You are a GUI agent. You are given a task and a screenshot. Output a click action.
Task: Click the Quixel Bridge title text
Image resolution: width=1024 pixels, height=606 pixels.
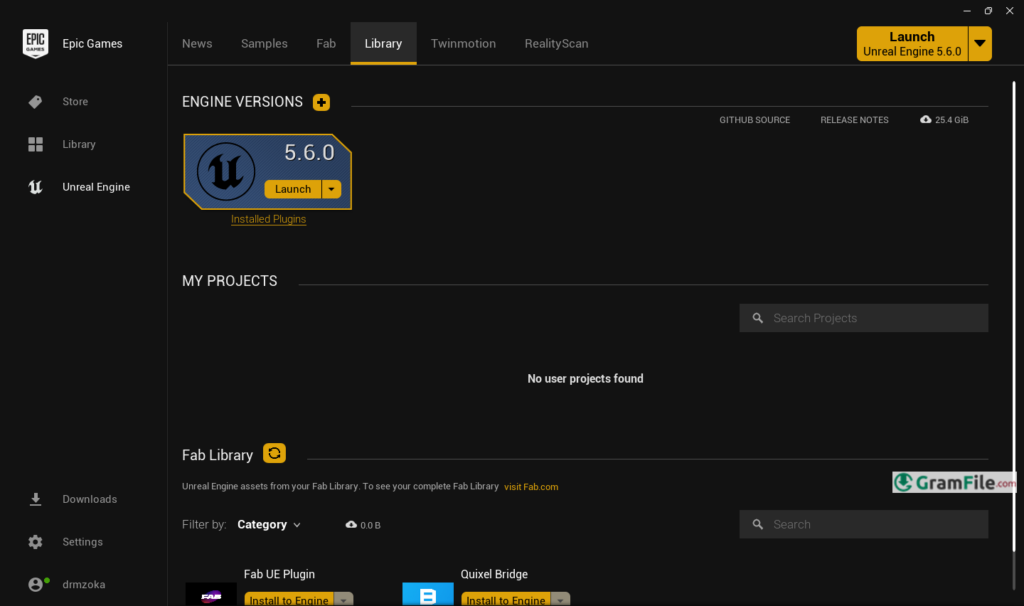pyautogui.click(x=494, y=574)
